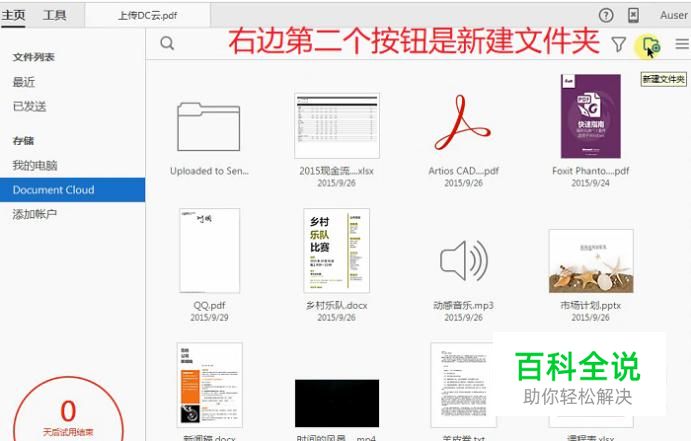Screen dimensions: 691x441
Task: Select the 2015现金流 xlsx thumbnail
Action: [337, 126]
